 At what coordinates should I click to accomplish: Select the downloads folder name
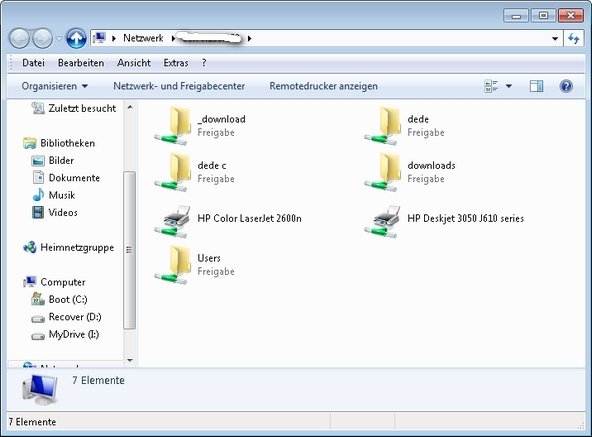coord(431,165)
